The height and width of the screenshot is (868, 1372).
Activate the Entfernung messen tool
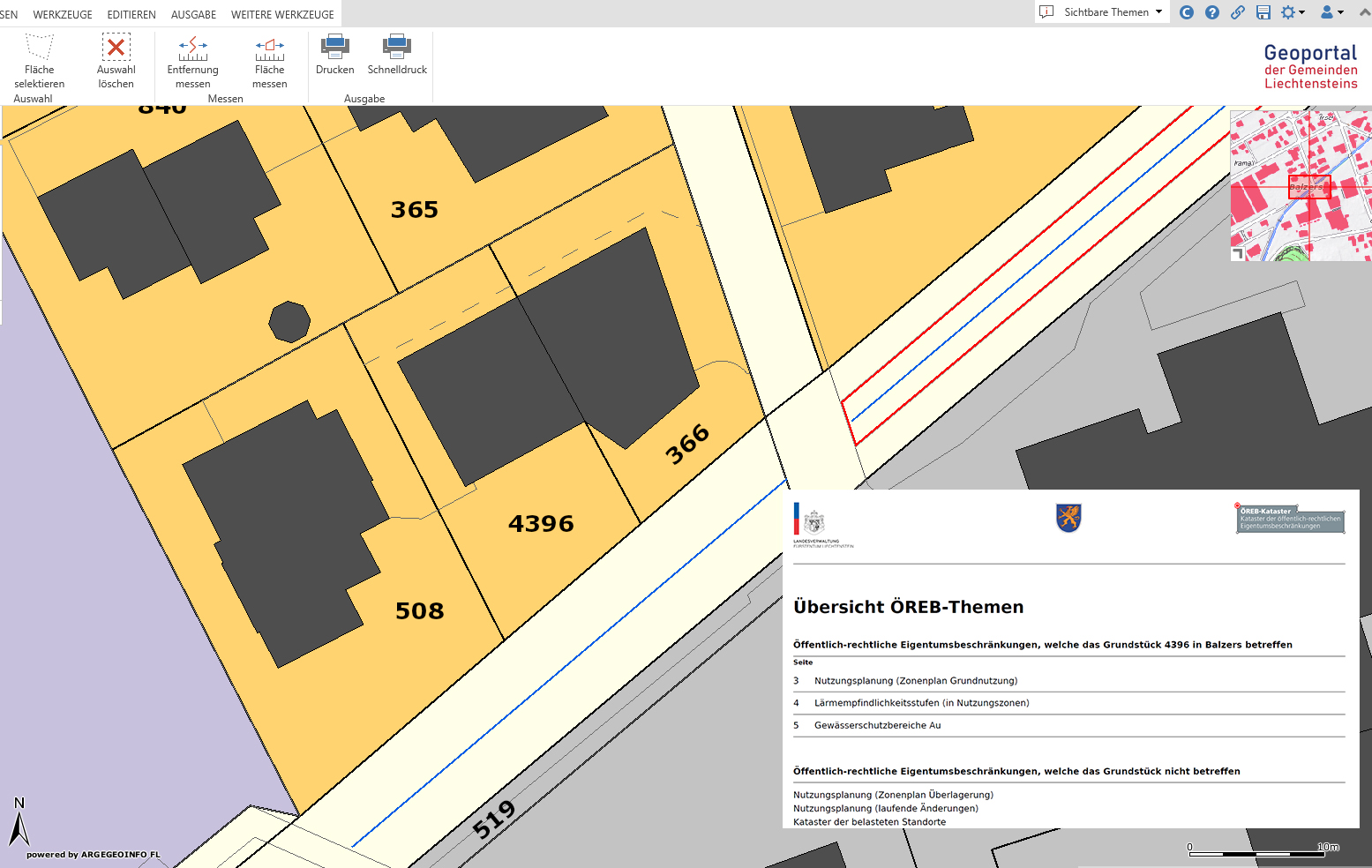(192, 61)
